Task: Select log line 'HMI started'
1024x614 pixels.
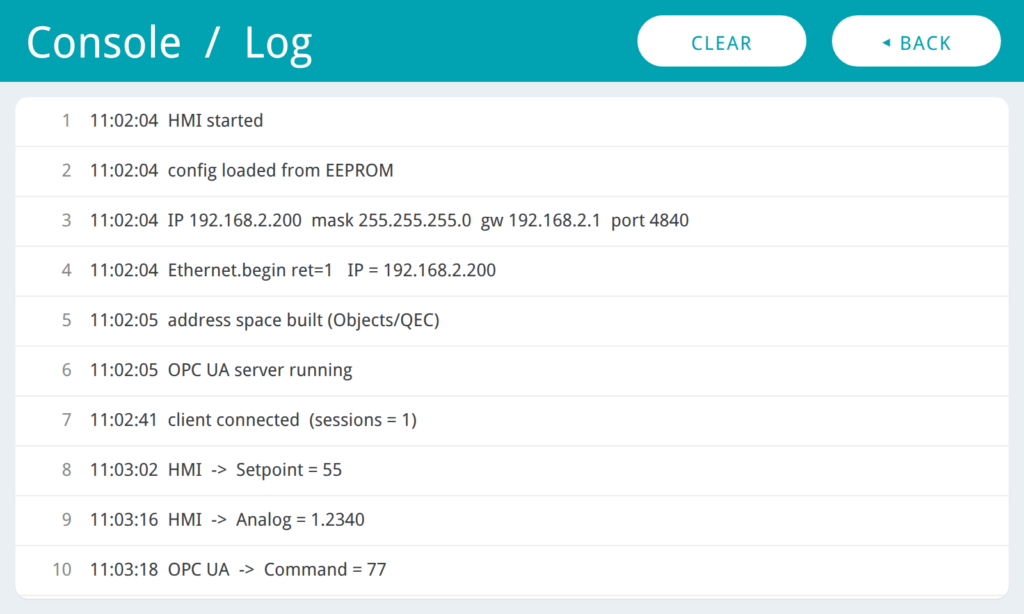Action: pos(512,121)
